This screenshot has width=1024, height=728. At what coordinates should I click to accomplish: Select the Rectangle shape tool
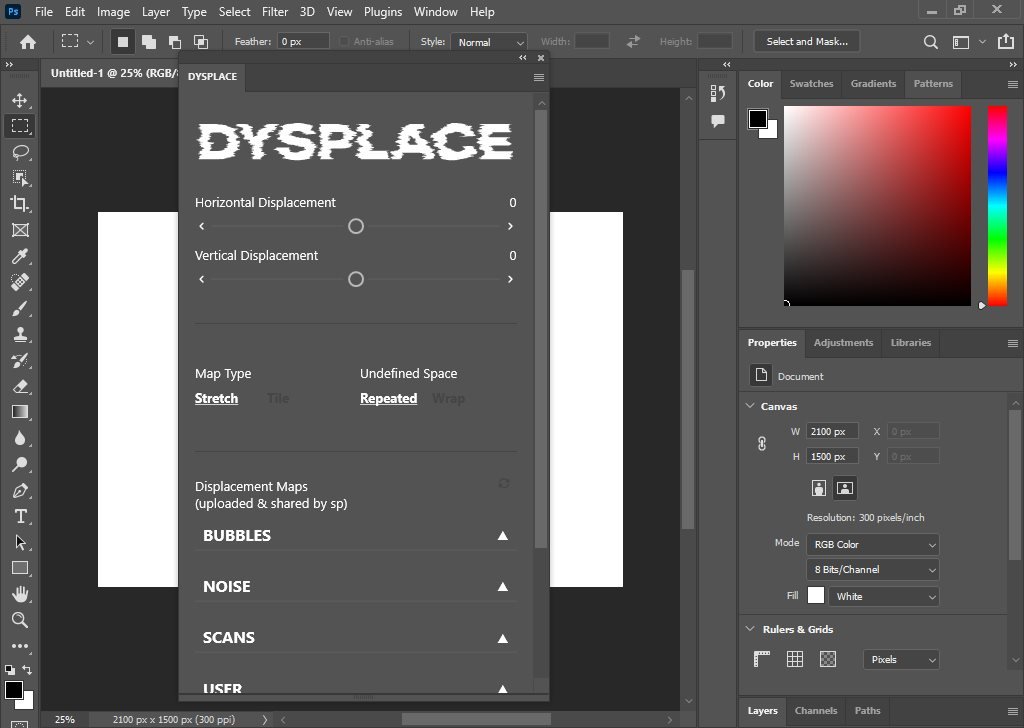pos(20,568)
